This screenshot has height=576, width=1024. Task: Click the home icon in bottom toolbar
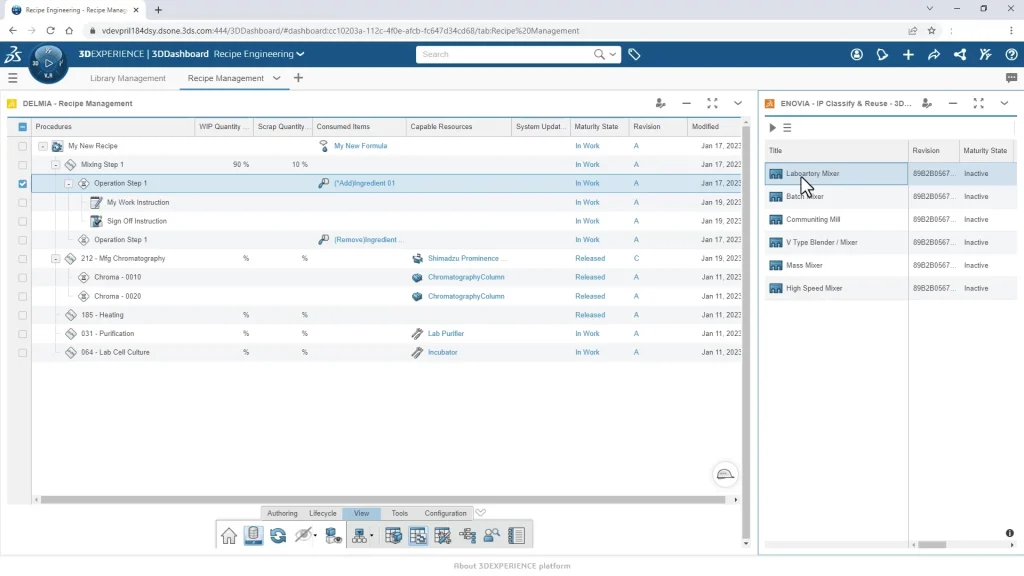(x=229, y=536)
